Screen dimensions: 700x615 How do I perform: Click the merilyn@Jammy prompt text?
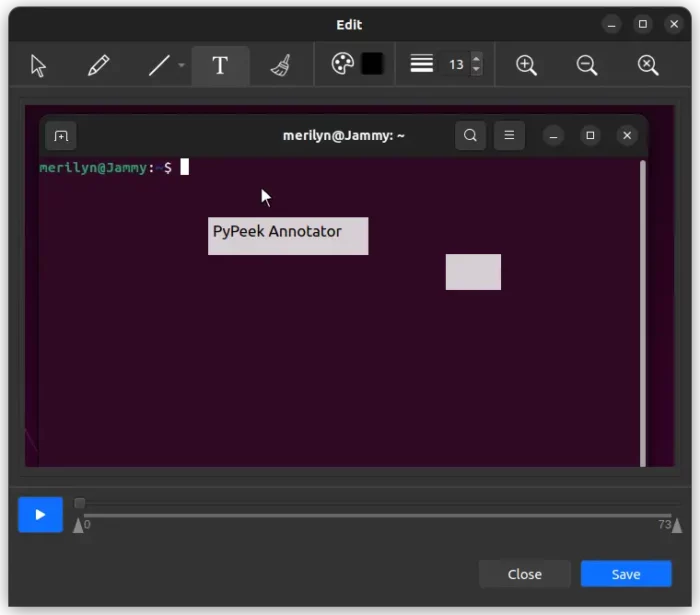point(105,168)
